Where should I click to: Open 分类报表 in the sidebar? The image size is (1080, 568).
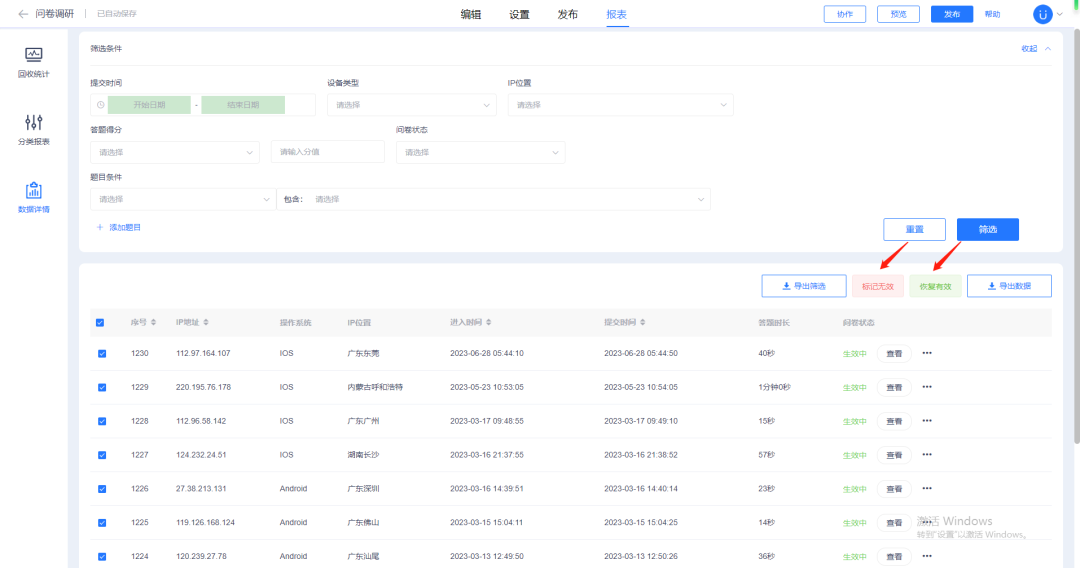[33, 129]
